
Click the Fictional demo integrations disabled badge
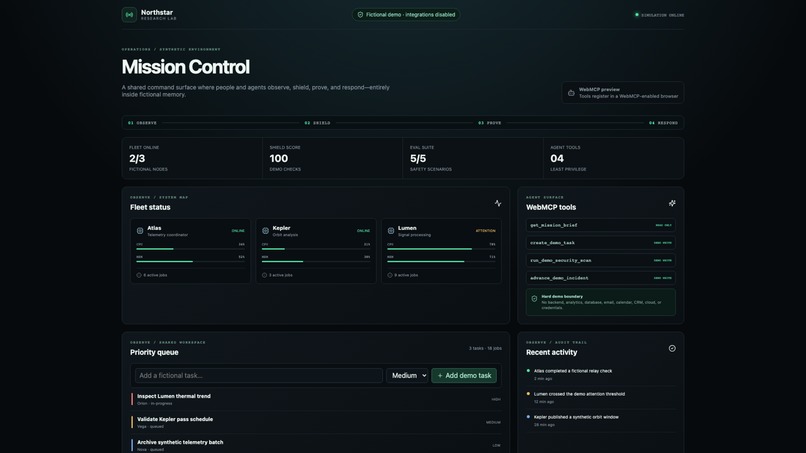[406, 15]
